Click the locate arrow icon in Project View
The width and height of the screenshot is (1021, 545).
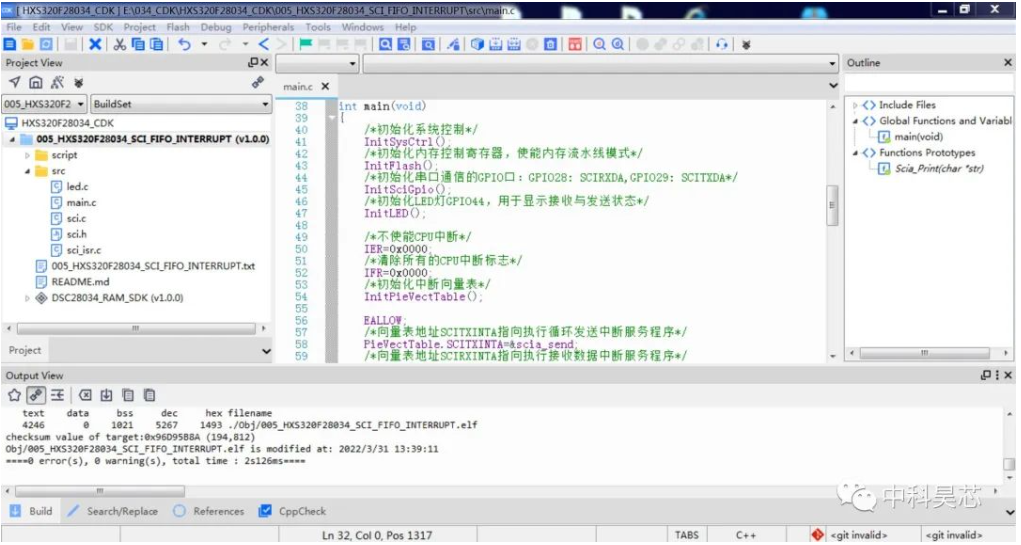pyautogui.click(x=14, y=82)
